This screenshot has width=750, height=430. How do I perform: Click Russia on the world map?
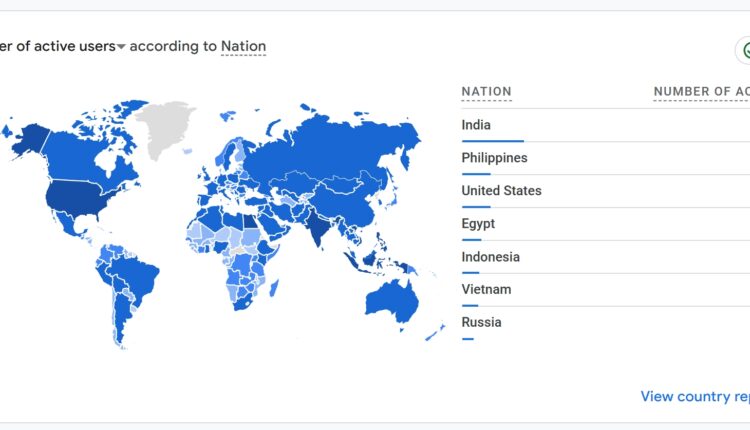[x=330, y=150]
